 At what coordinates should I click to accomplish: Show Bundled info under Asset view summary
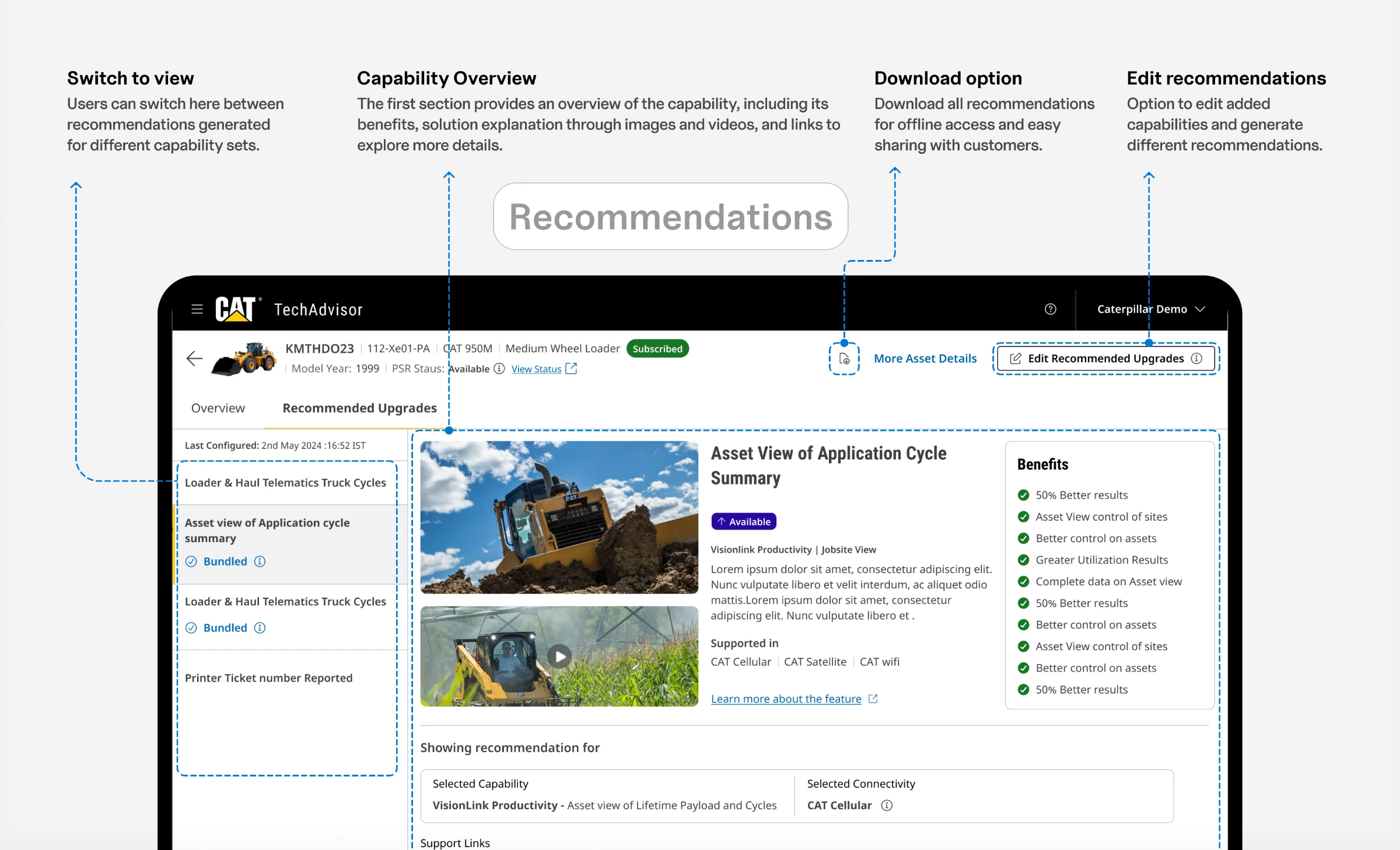[x=260, y=561]
